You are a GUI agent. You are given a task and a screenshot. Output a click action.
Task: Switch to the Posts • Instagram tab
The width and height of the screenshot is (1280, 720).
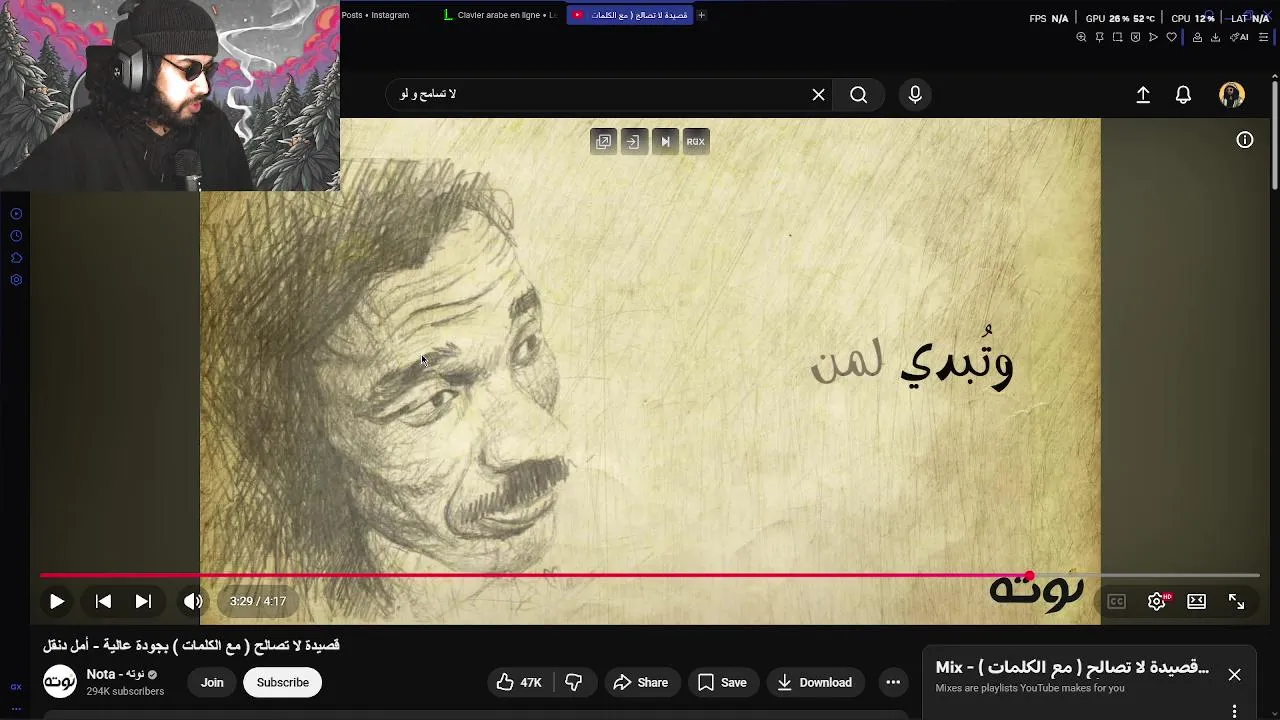tap(375, 15)
